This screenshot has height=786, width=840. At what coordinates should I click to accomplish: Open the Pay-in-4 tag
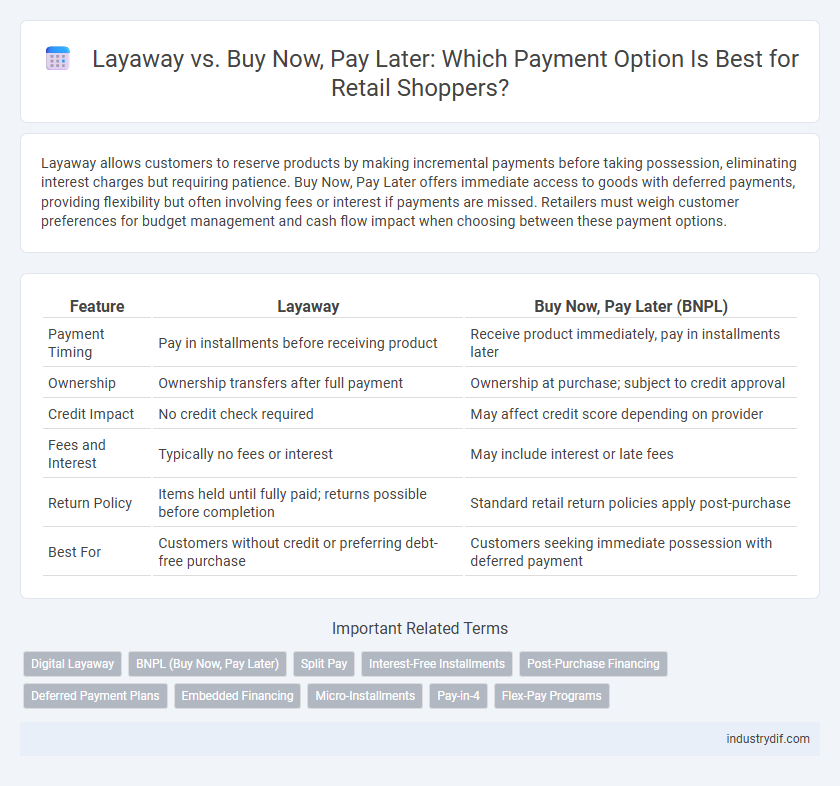(x=458, y=695)
